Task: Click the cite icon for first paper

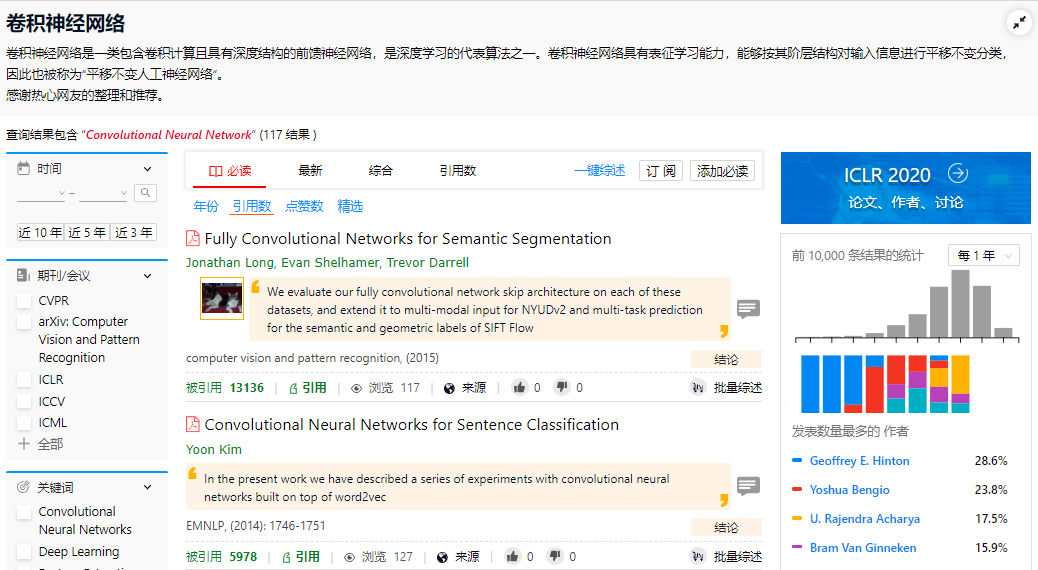Action: pyautogui.click(x=293, y=389)
